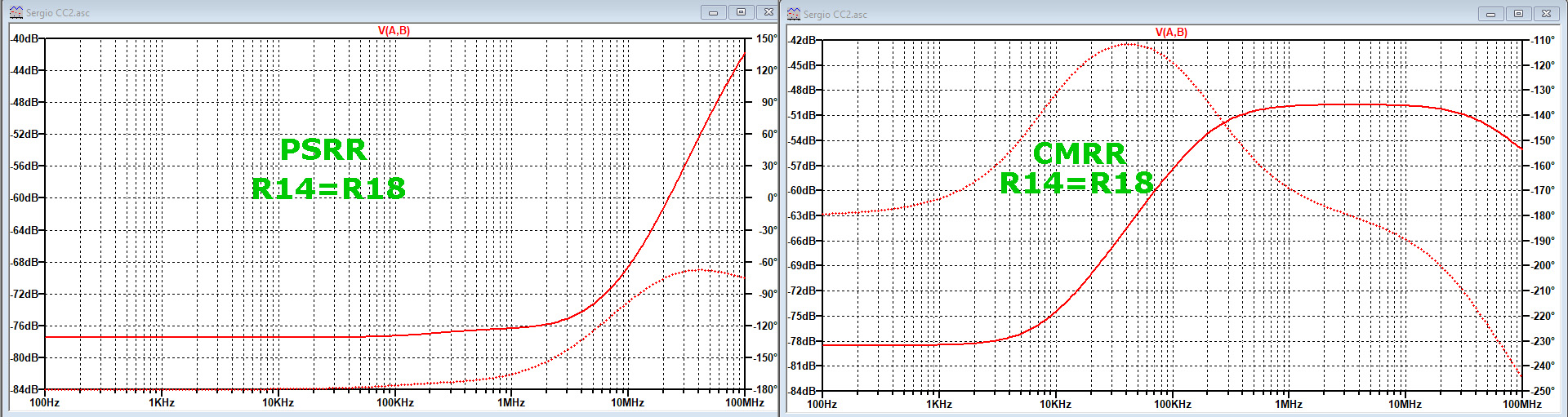Click the -64dB magnitude label
This screenshot has height=417, width=1568.
click(x=24, y=230)
